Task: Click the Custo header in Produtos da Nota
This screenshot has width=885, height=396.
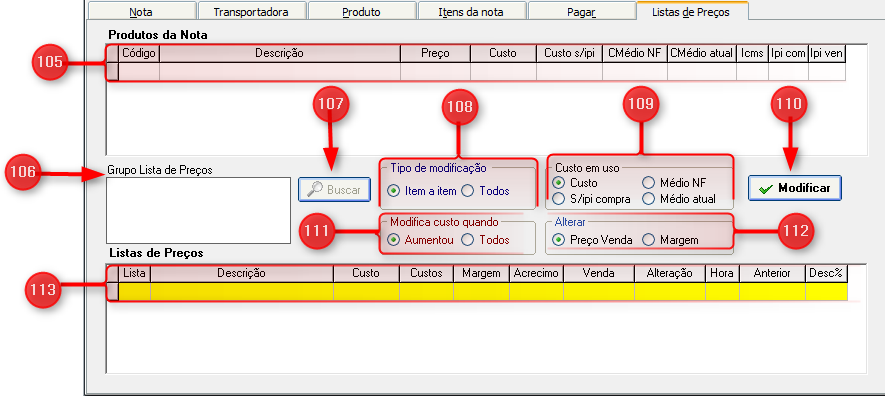Action: 503,53
